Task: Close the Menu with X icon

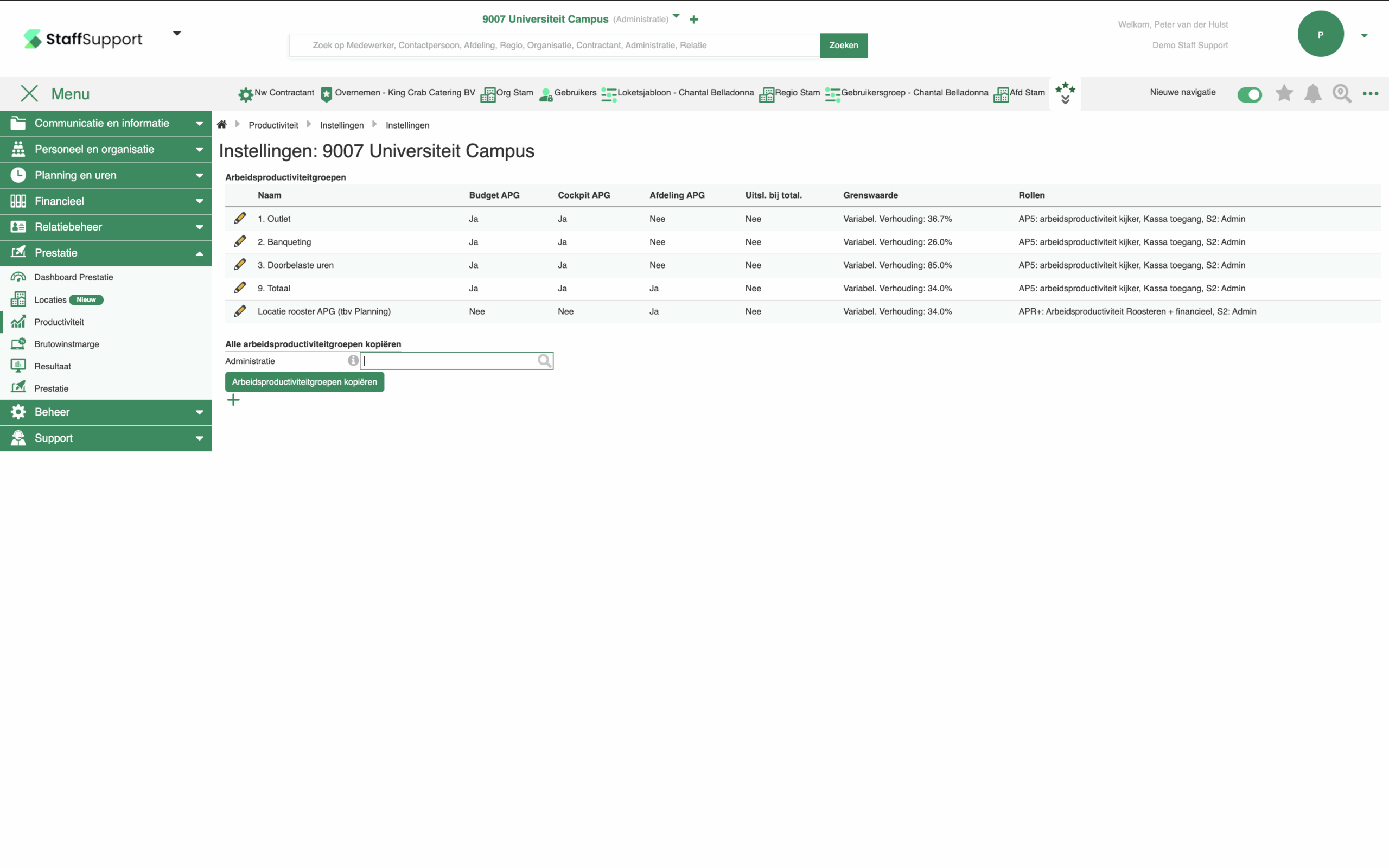Action: (x=29, y=93)
